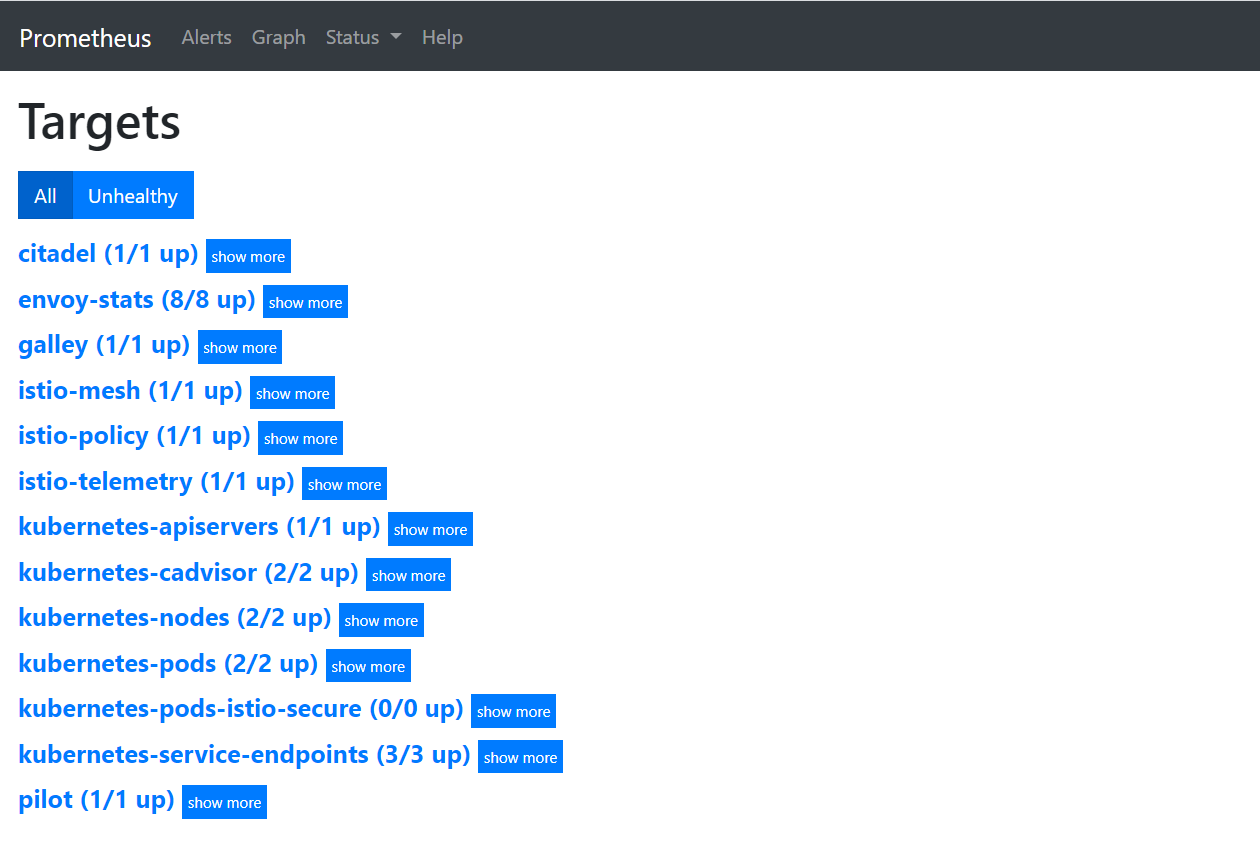Open the Help link in navbar
Viewport: 1260px width, 844px height.
(441, 37)
